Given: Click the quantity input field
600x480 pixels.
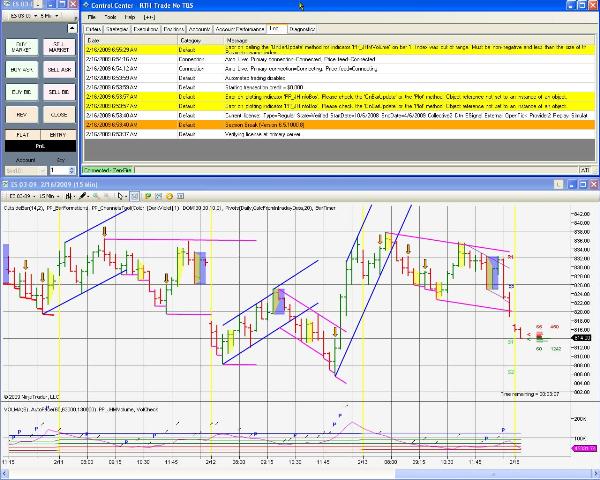Looking at the screenshot, I should [59, 170].
